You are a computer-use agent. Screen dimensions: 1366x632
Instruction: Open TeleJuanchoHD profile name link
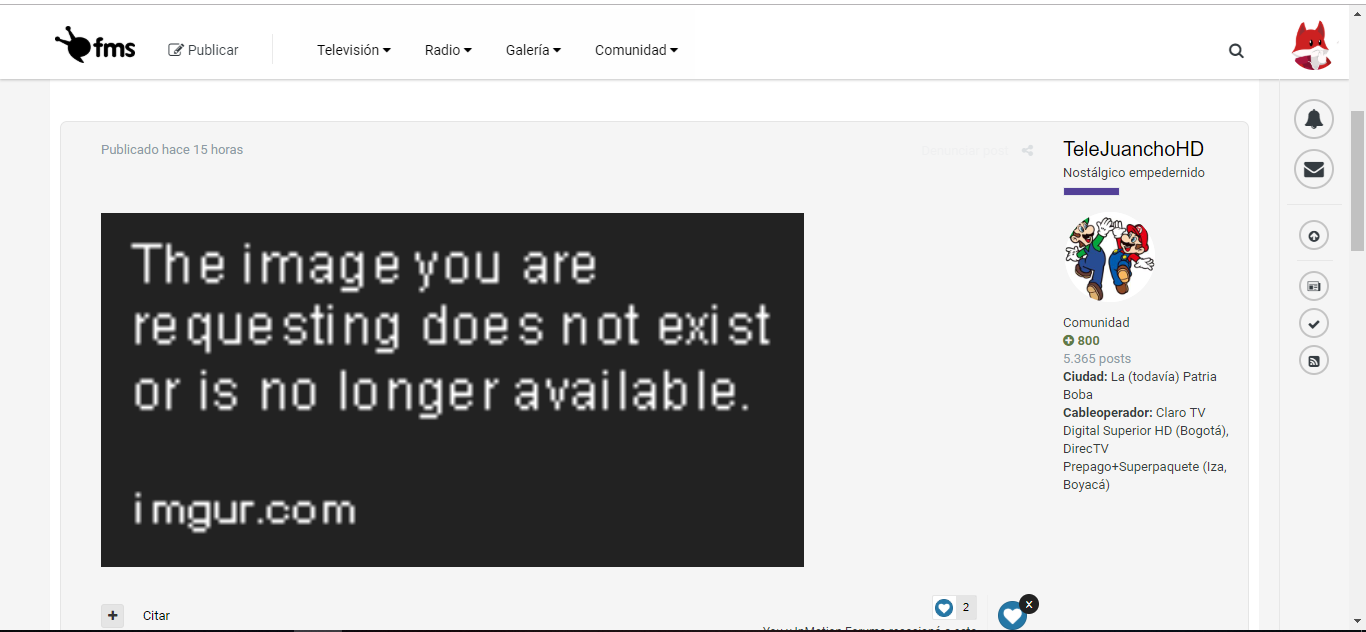(1133, 149)
